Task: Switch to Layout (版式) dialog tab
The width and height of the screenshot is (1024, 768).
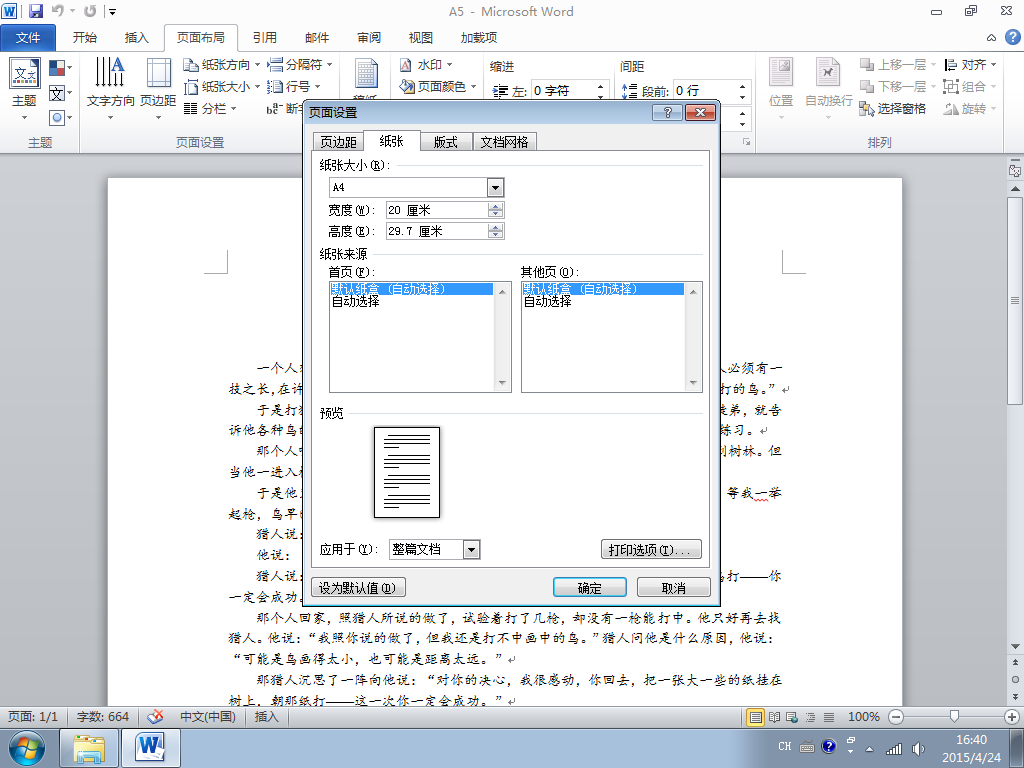Action: (445, 142)
